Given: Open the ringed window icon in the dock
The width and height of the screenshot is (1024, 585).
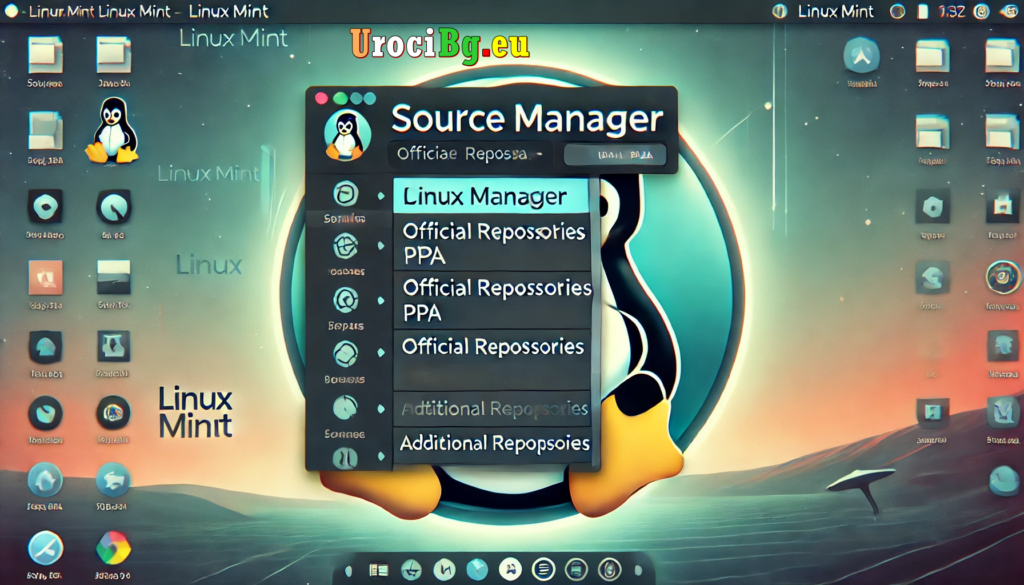Looking at the screenshot, I should pyautogui.click(x=576, y=569).
